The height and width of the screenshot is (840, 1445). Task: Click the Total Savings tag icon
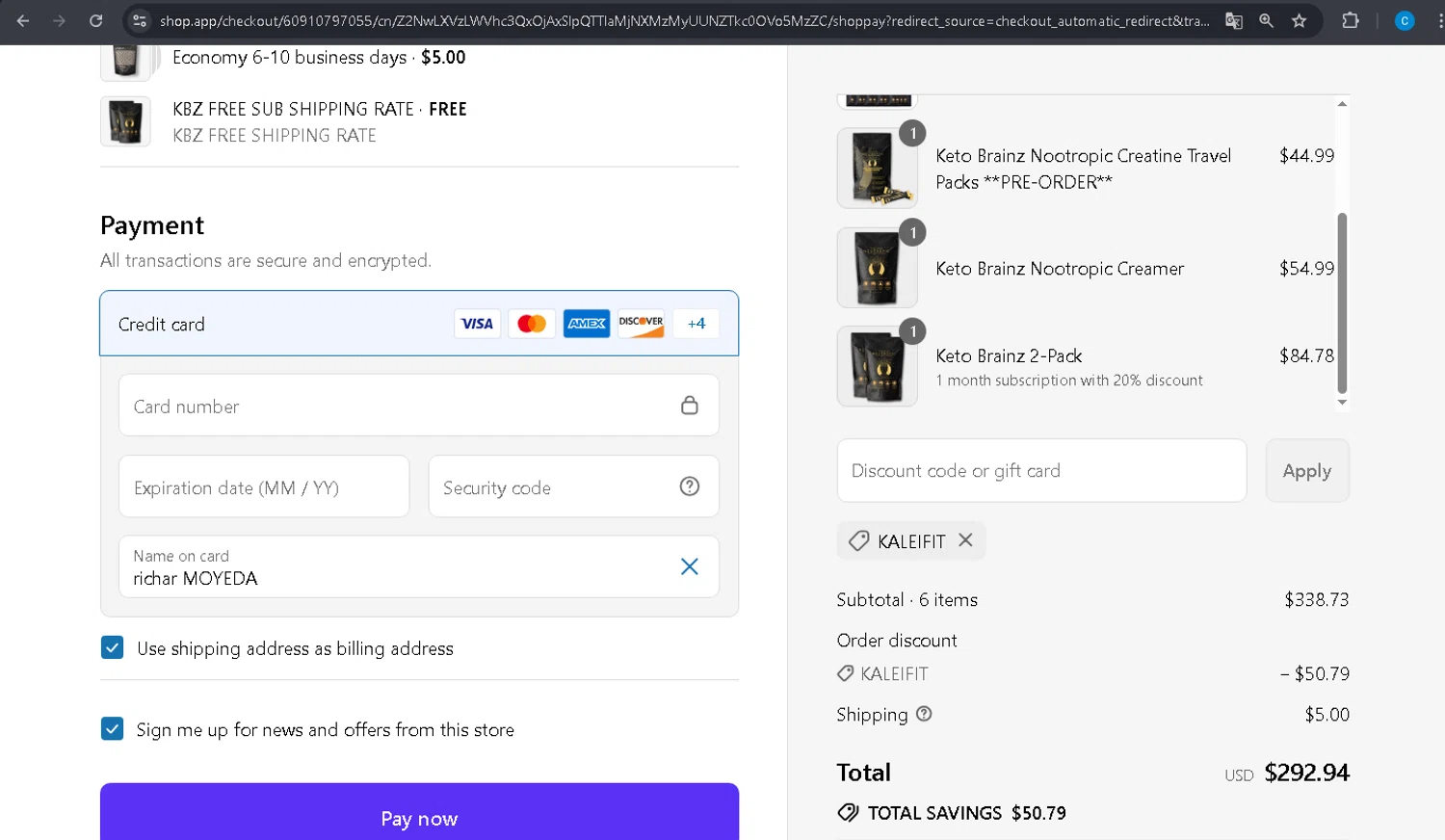(848, 813)
